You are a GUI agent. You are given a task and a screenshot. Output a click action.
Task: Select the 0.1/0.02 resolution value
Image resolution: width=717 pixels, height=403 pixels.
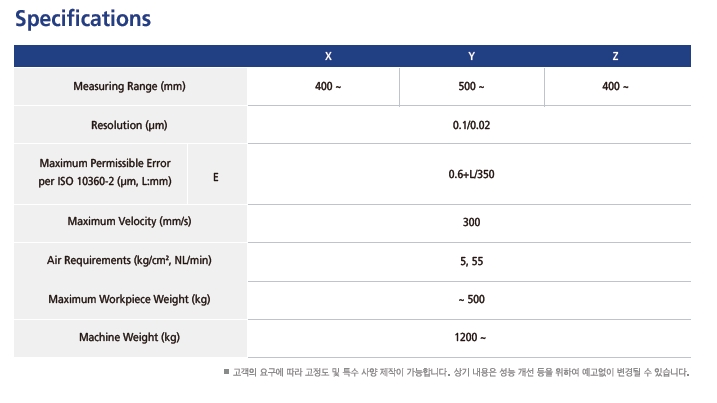click(471, 126)
